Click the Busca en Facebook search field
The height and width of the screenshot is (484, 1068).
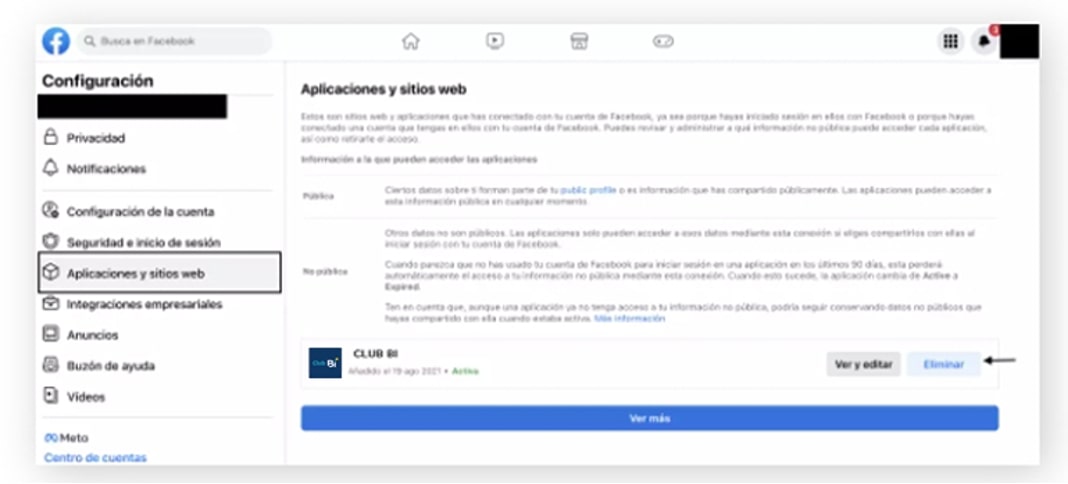point(175,41)
